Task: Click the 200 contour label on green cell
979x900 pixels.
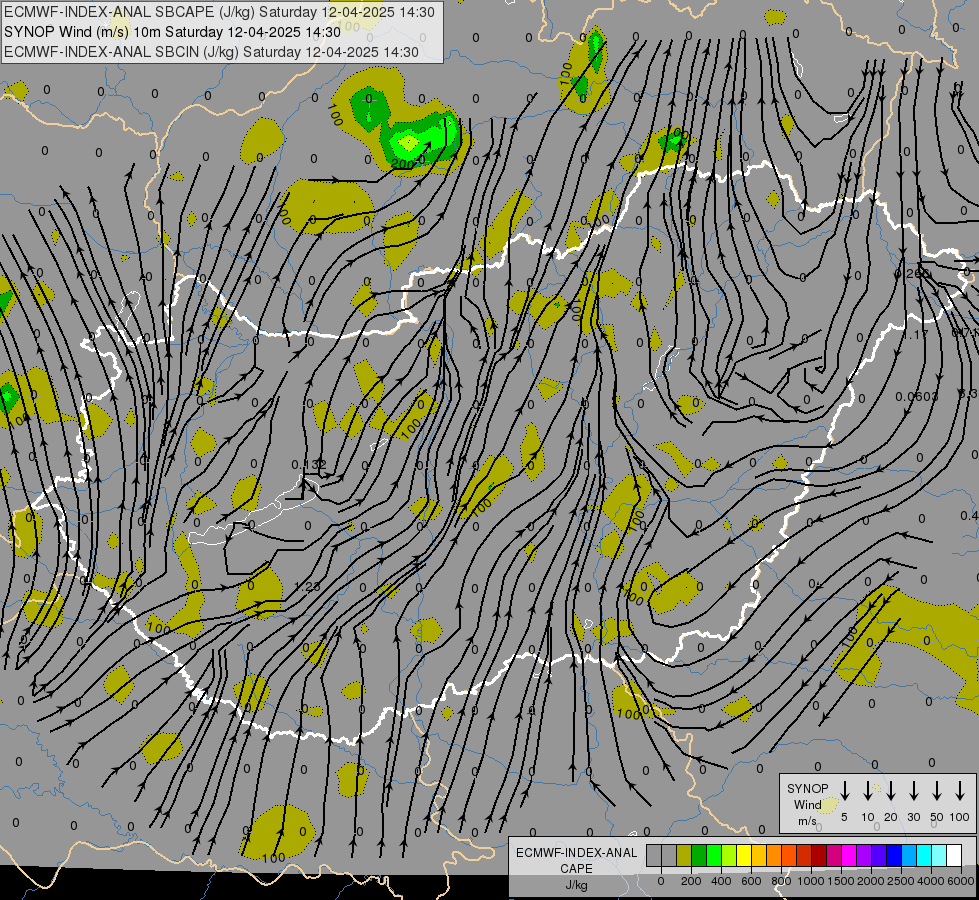Action: coord(403,164)
